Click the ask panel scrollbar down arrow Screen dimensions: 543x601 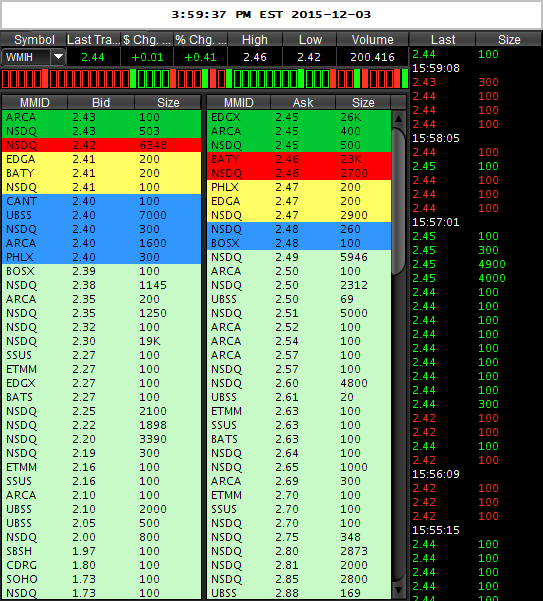(399, 591)
